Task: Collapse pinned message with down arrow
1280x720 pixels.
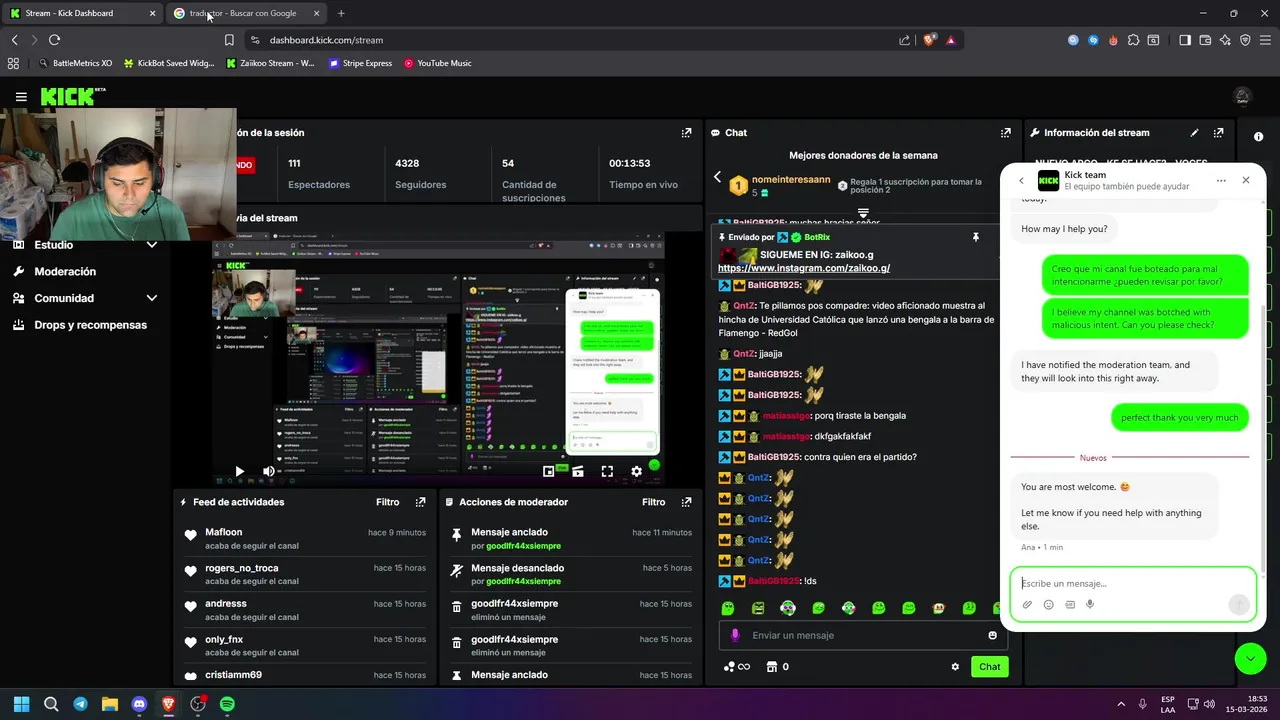Action: tap(863, 214)
